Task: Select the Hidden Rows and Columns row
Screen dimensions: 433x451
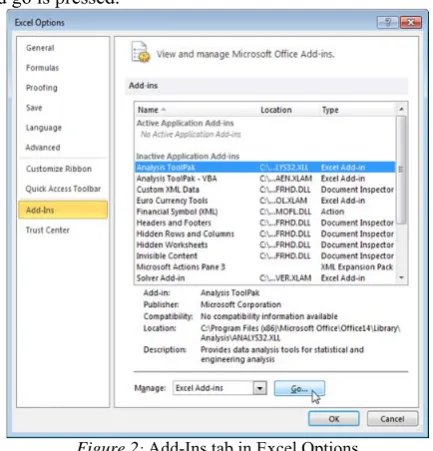Action: 265,234
